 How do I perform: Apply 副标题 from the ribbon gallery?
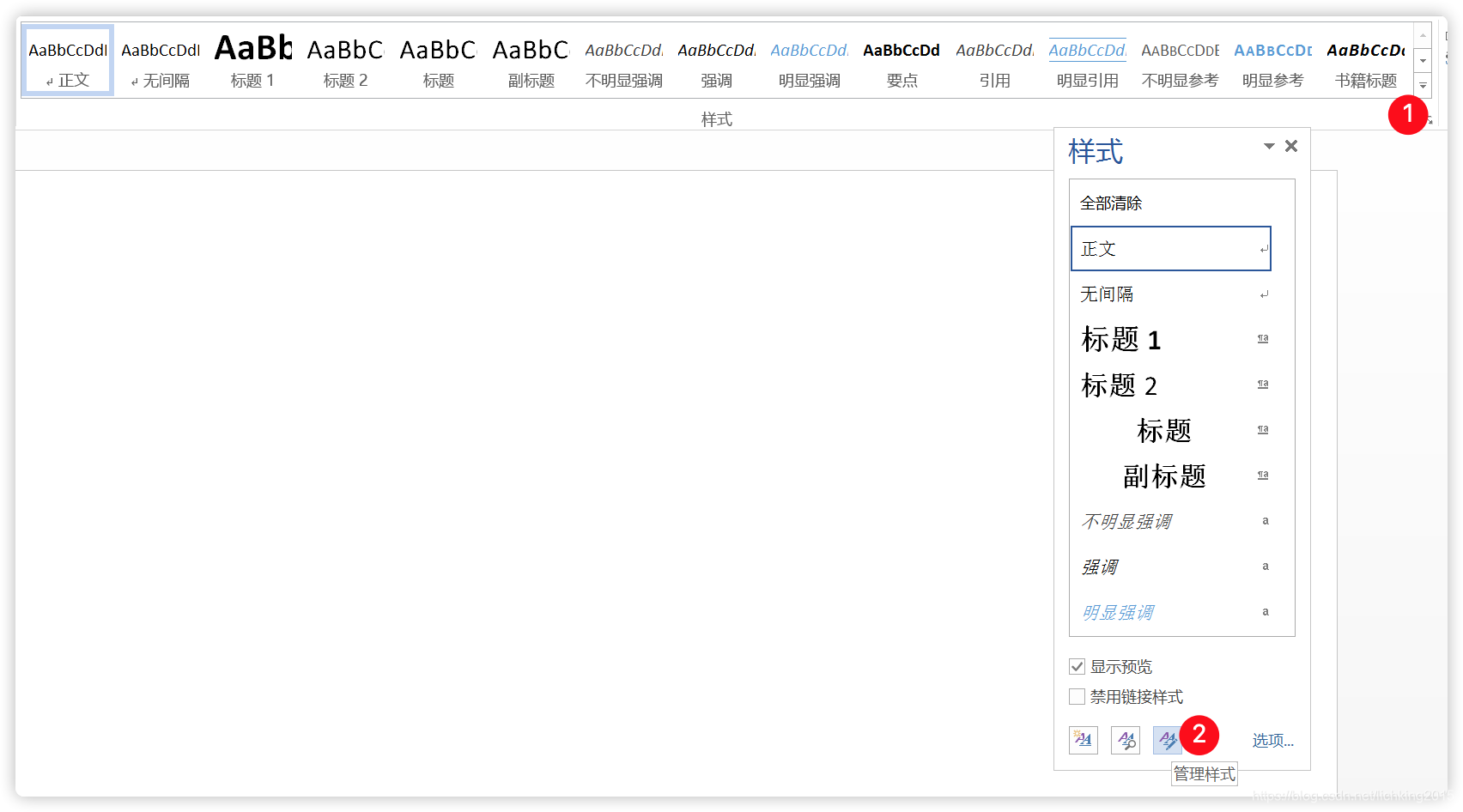531,61
